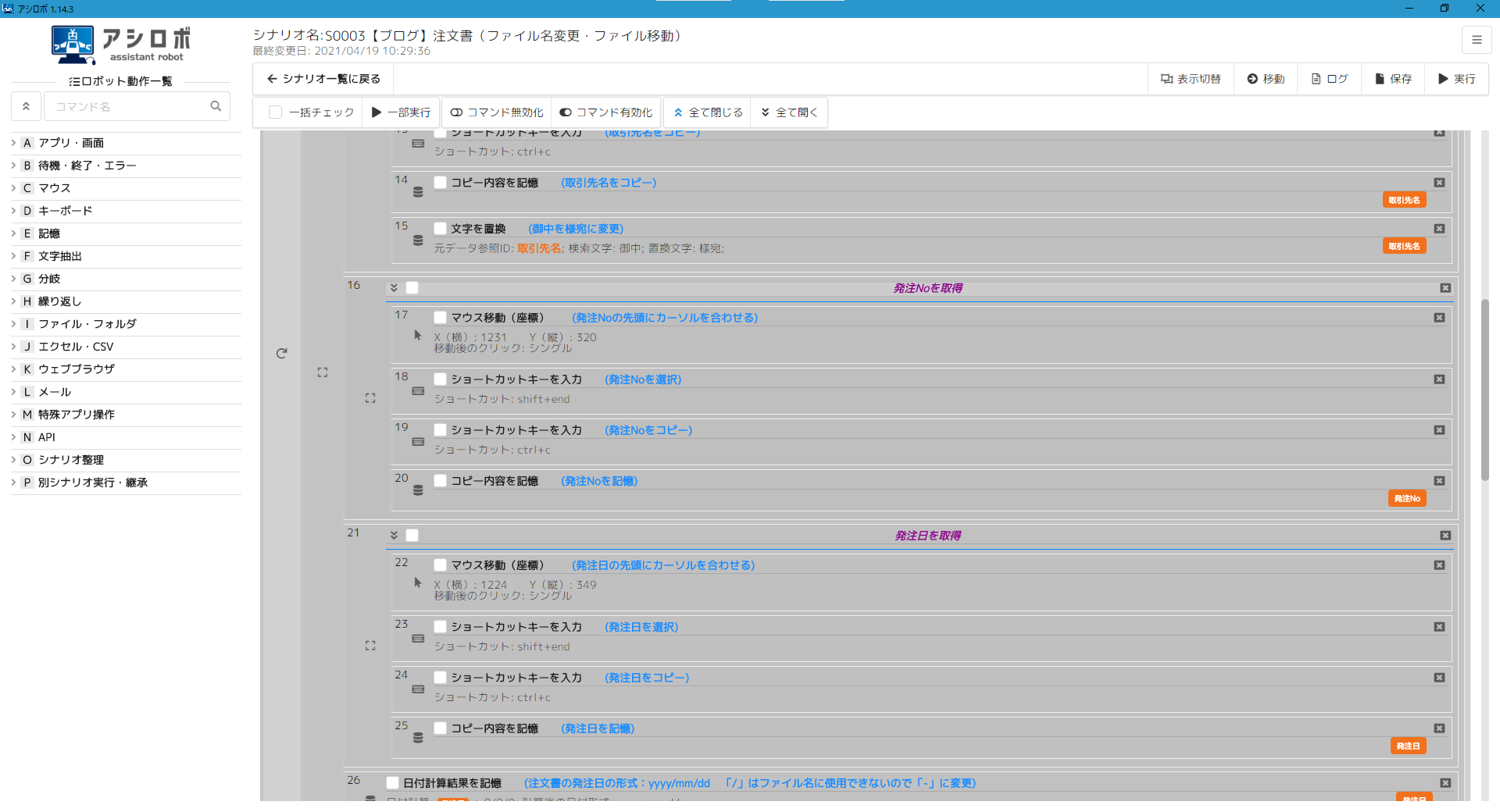Check step 15 文字を置換 checkbox
This screenshot has height=812, width=1500.
[441, 229]
